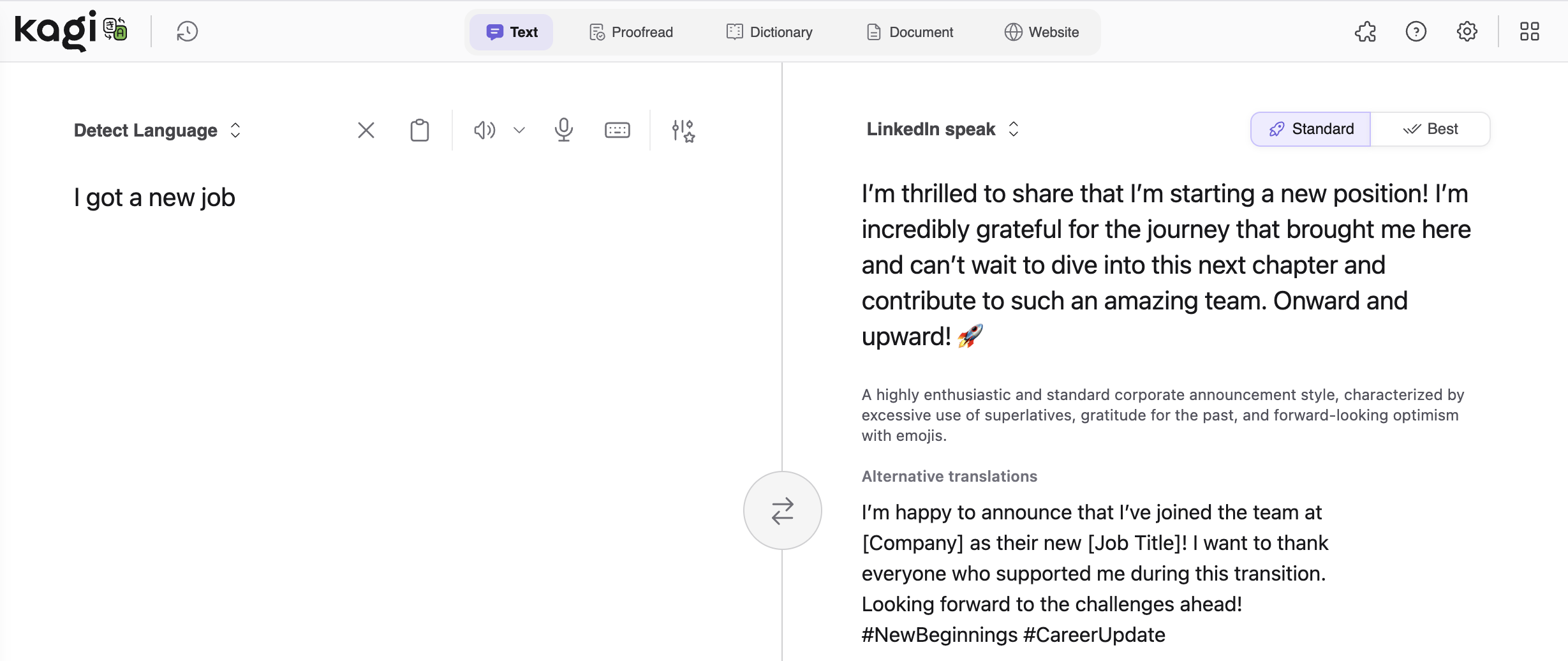Open the apps grid menu
The width and height of the screenshot is (1568, 661).
pyautogui.click(x=1530, y=31)
